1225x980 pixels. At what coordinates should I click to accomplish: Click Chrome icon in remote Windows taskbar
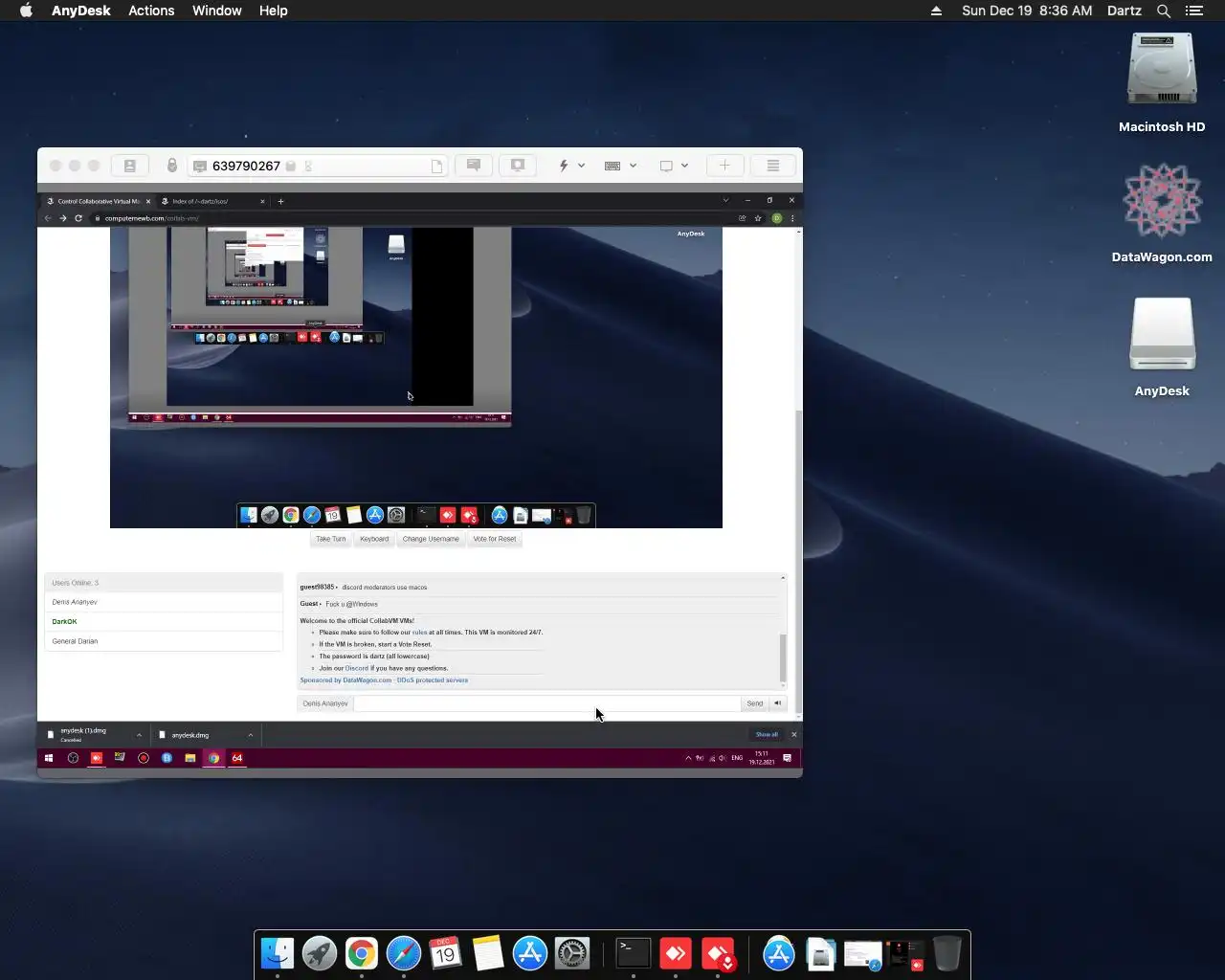[x=213, y=758]
